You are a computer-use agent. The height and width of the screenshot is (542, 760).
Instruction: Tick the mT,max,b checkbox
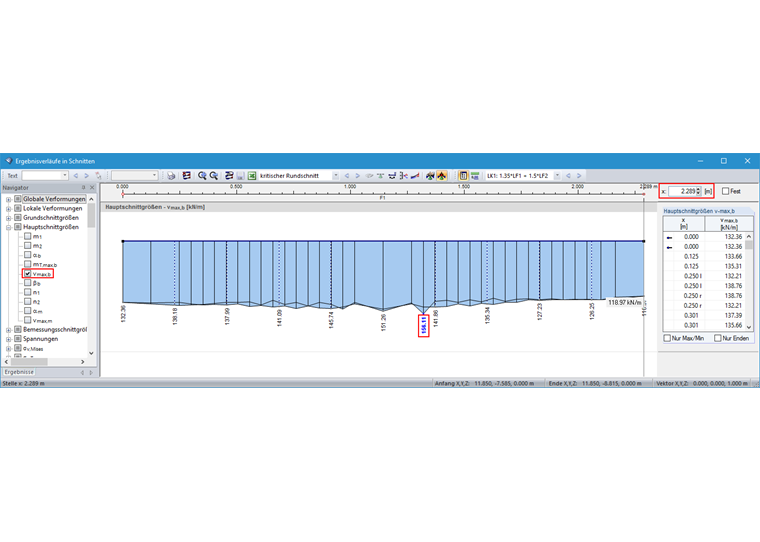coord(28,264)
